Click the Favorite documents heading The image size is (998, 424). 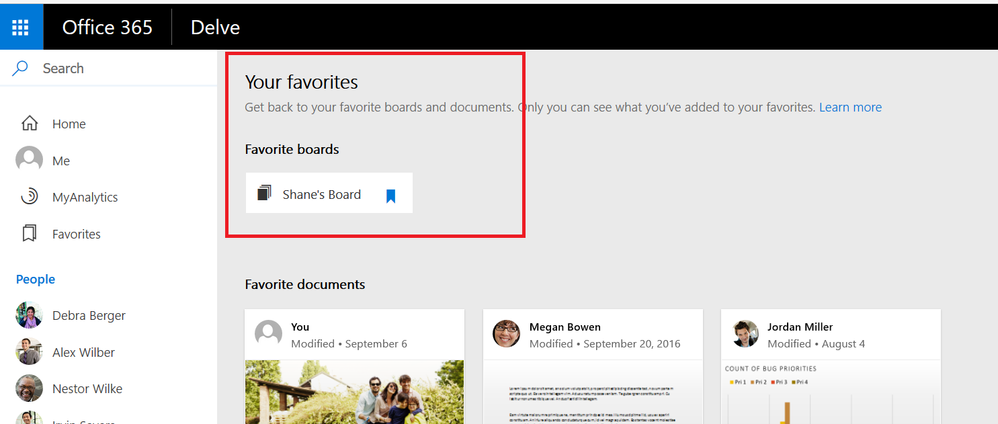coord(305,285)
